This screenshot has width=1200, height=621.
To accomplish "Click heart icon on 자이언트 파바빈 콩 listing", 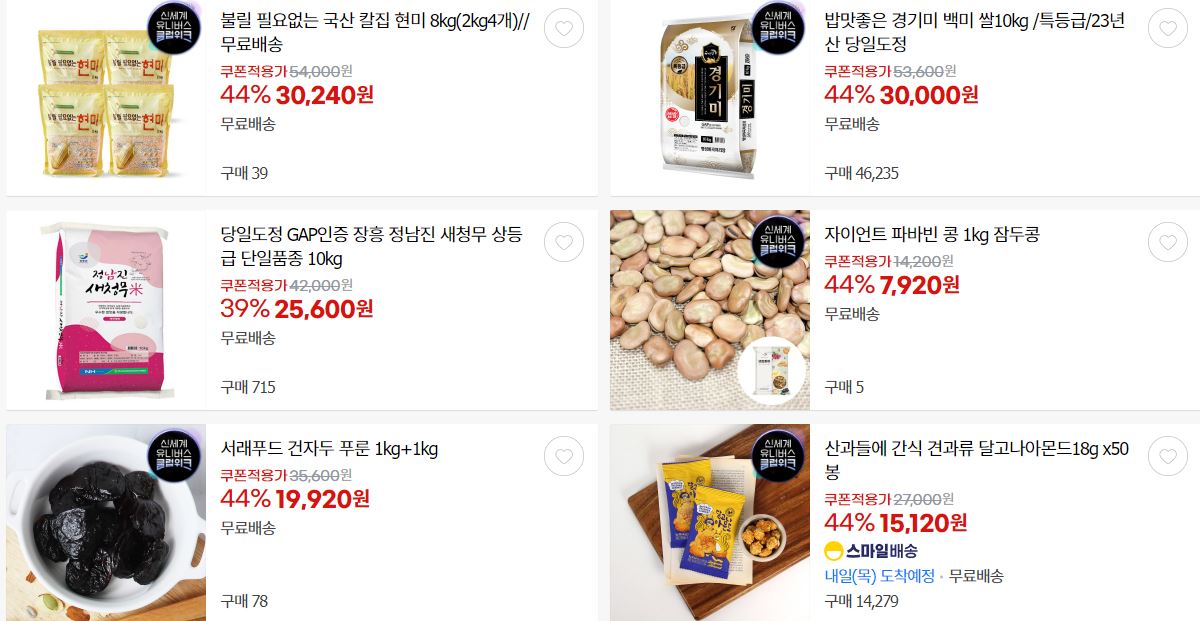I will (1168, 242).
